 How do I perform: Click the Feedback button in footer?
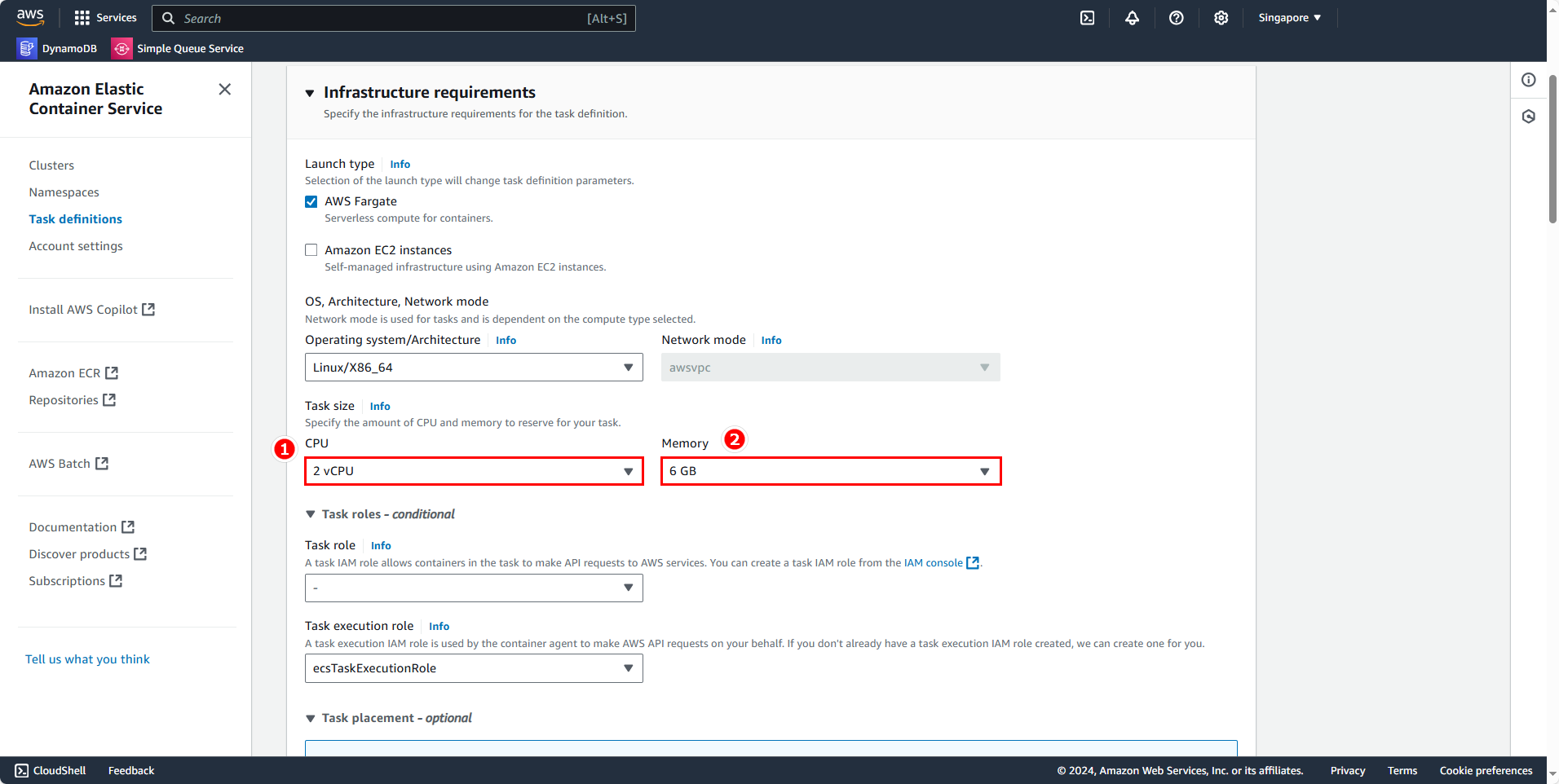[x=131, y=771]
